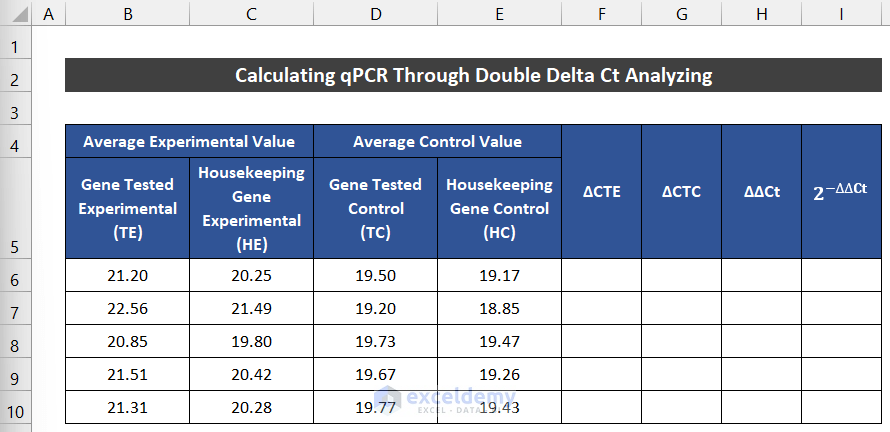Click empty ΔCTC cell in row 7
The height and width of the screenshot is (432, 890).
pyautogui.click(x=681, y=309)
